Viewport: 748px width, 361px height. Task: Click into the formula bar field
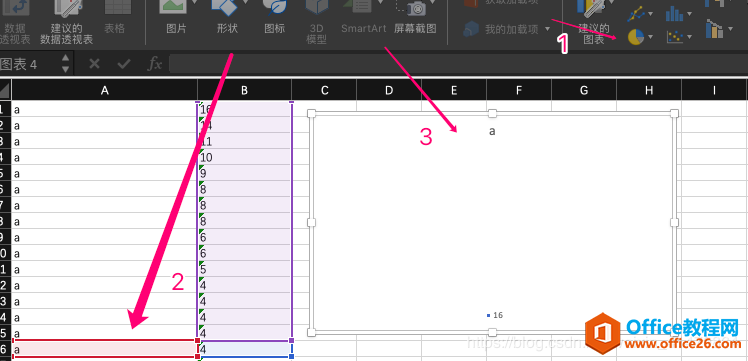pyautogui.click(x=458, y=63)
